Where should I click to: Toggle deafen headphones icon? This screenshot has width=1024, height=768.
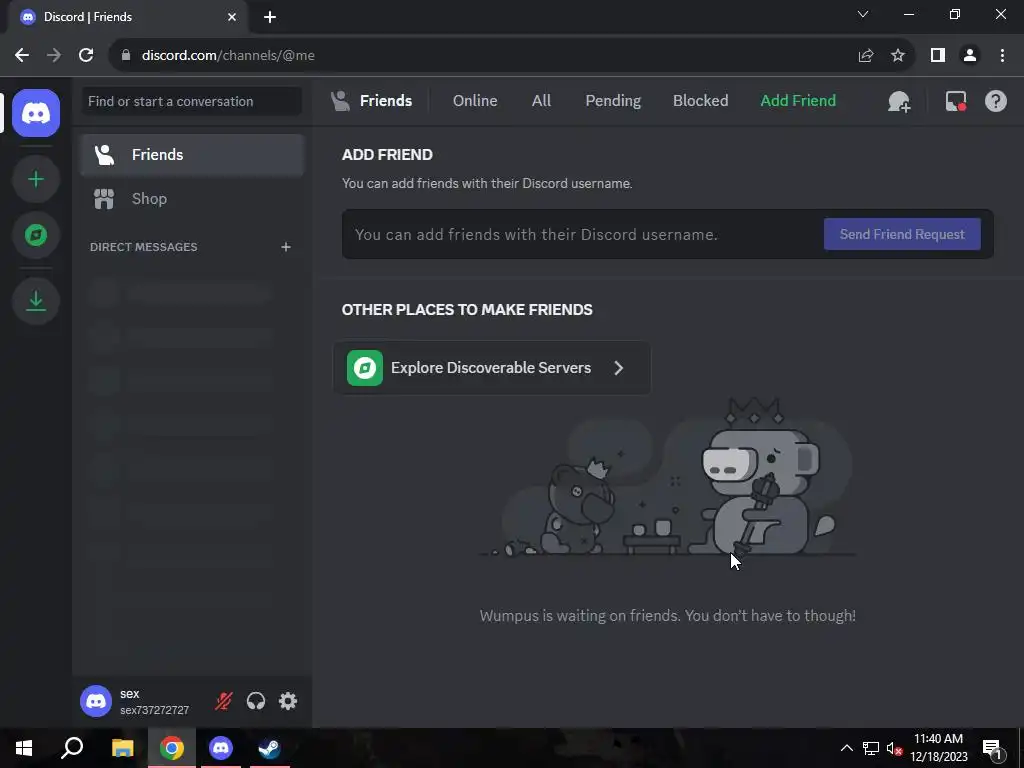tap(256, 701)
